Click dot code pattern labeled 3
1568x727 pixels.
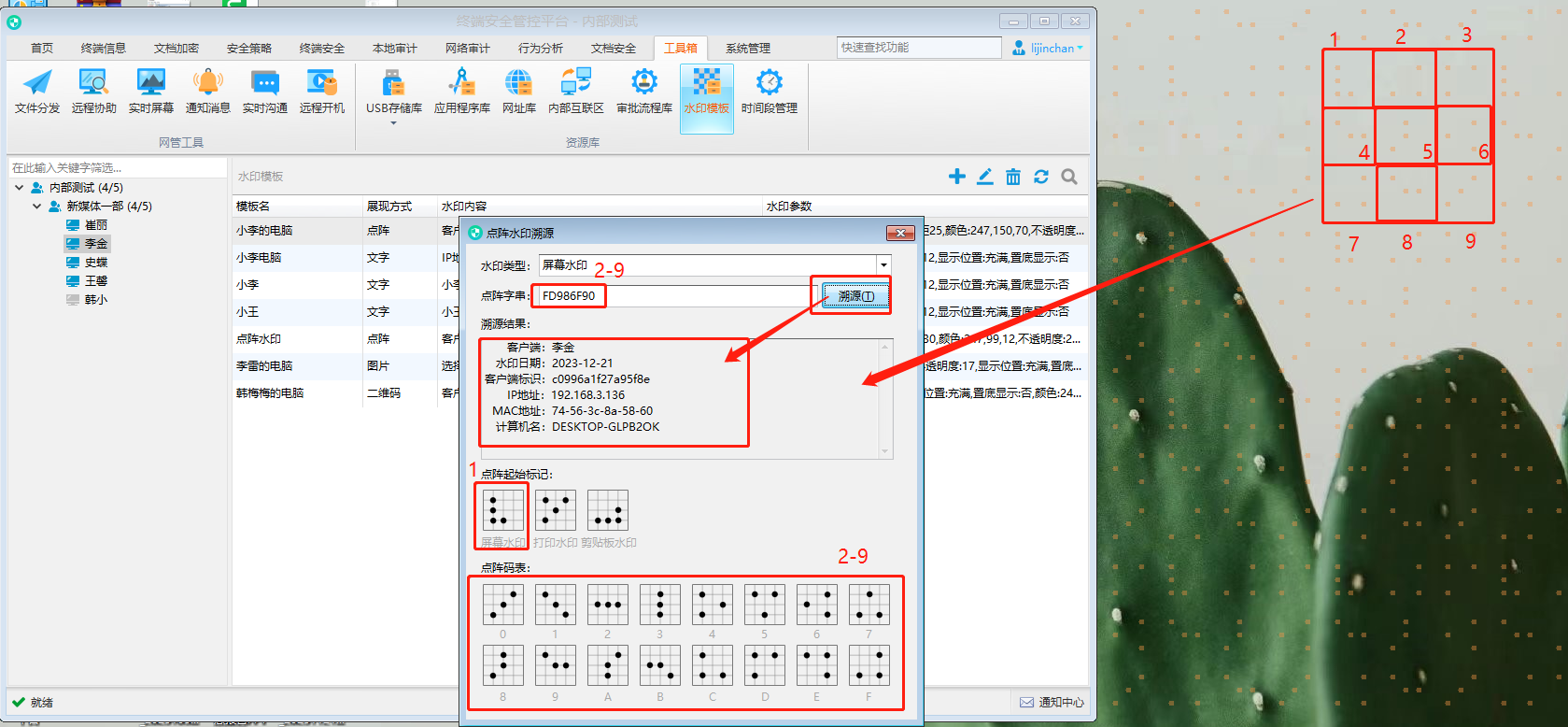660,605
